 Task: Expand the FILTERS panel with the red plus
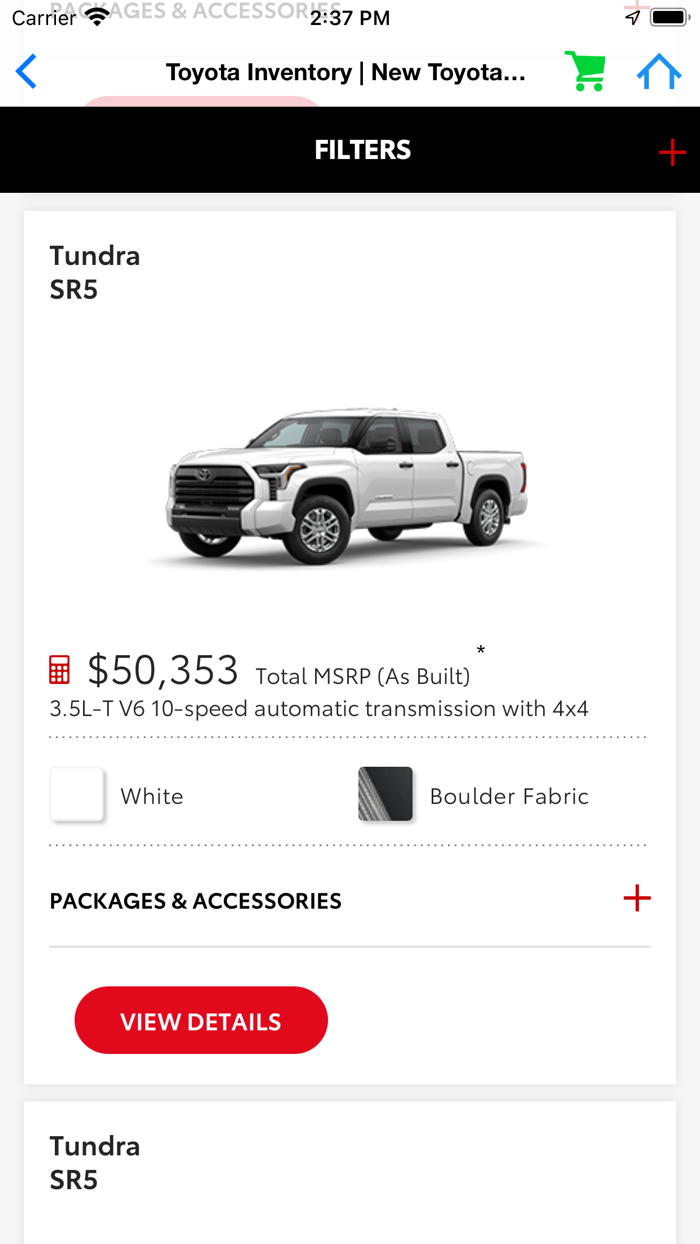(x=672, y=152)
